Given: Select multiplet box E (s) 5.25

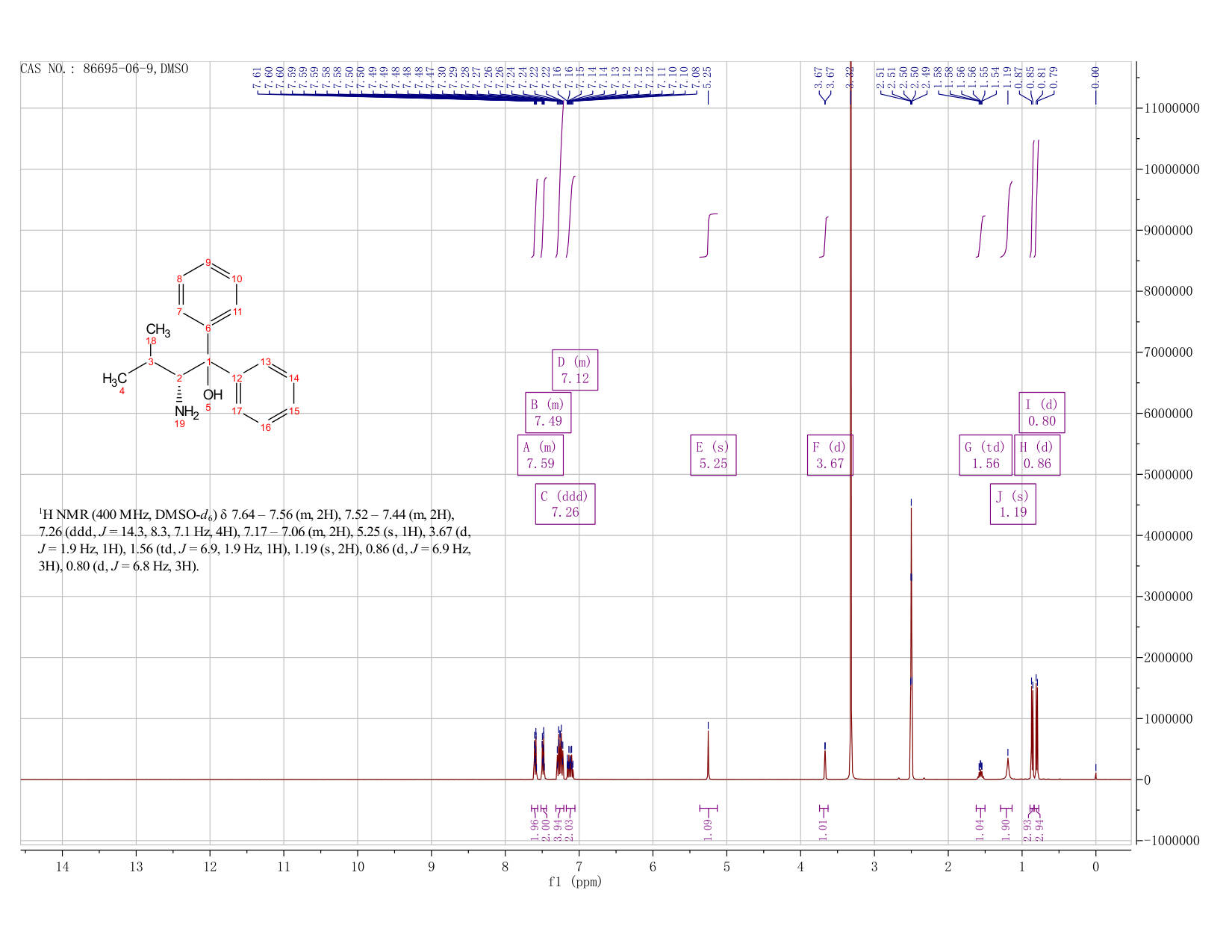Looking at the screenshot, I should [x=714, y=455].
